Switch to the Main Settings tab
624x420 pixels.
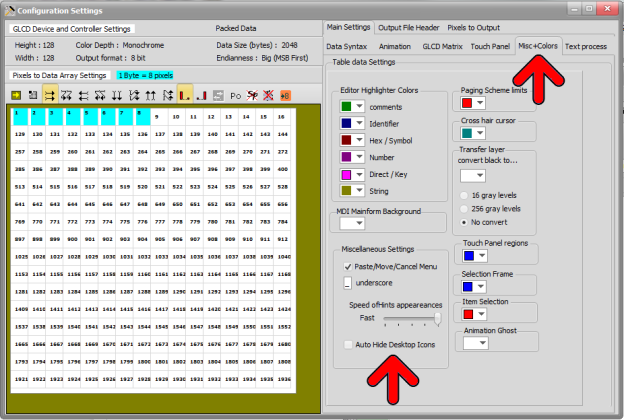pyautogui.click(x=348, y=27)
